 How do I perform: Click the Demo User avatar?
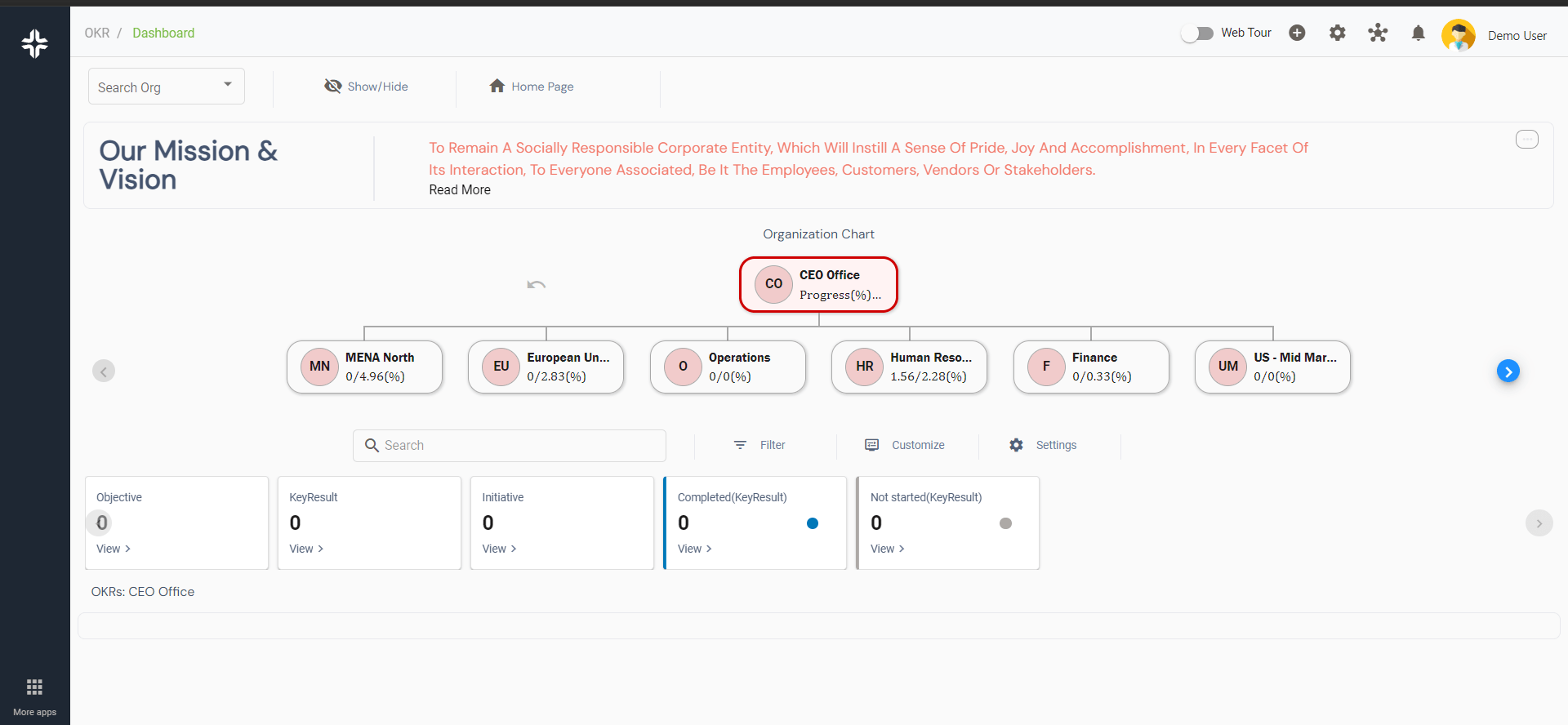[x=1458, y=35]
